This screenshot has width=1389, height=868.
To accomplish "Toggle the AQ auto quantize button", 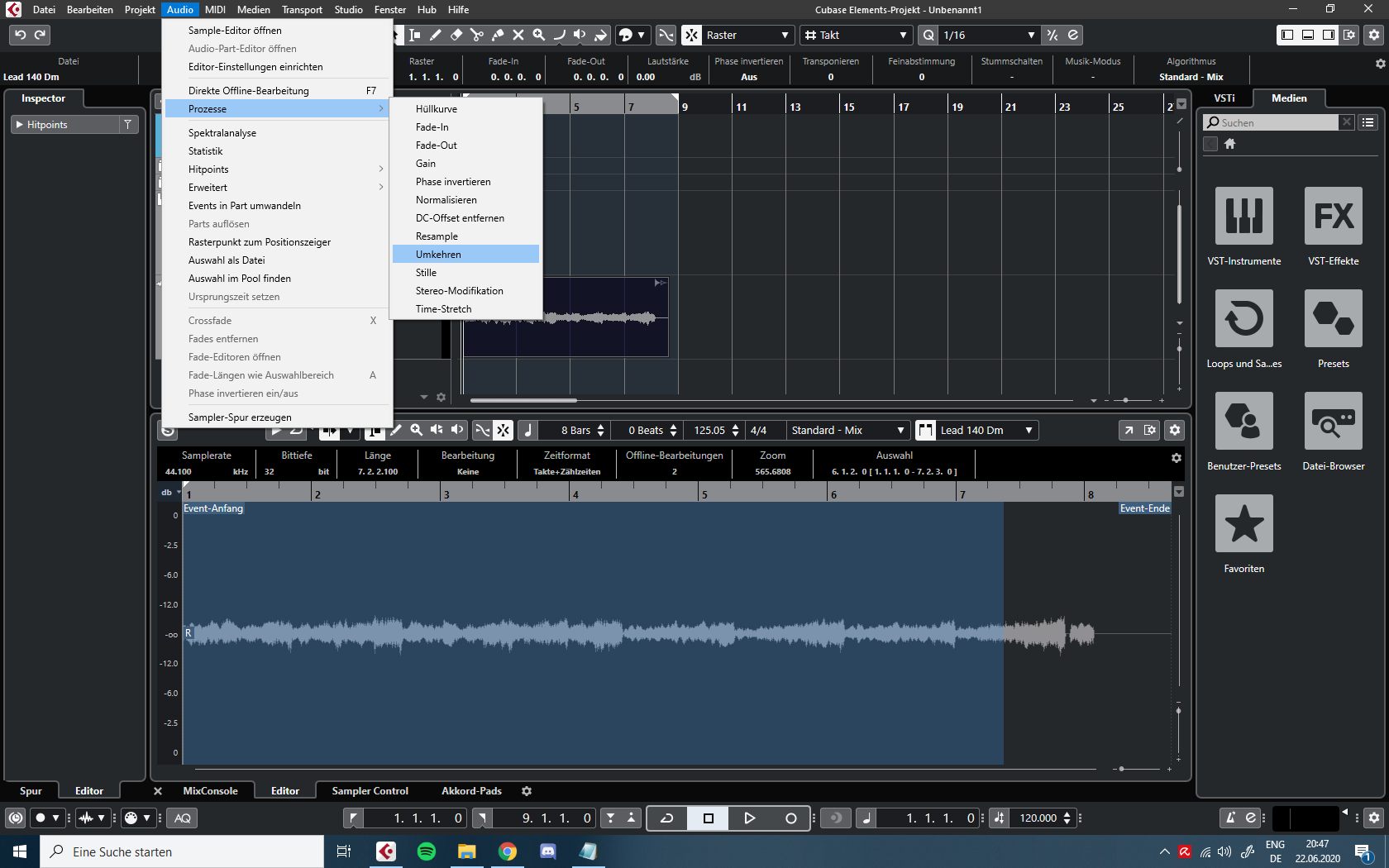I will pos(183,818).
